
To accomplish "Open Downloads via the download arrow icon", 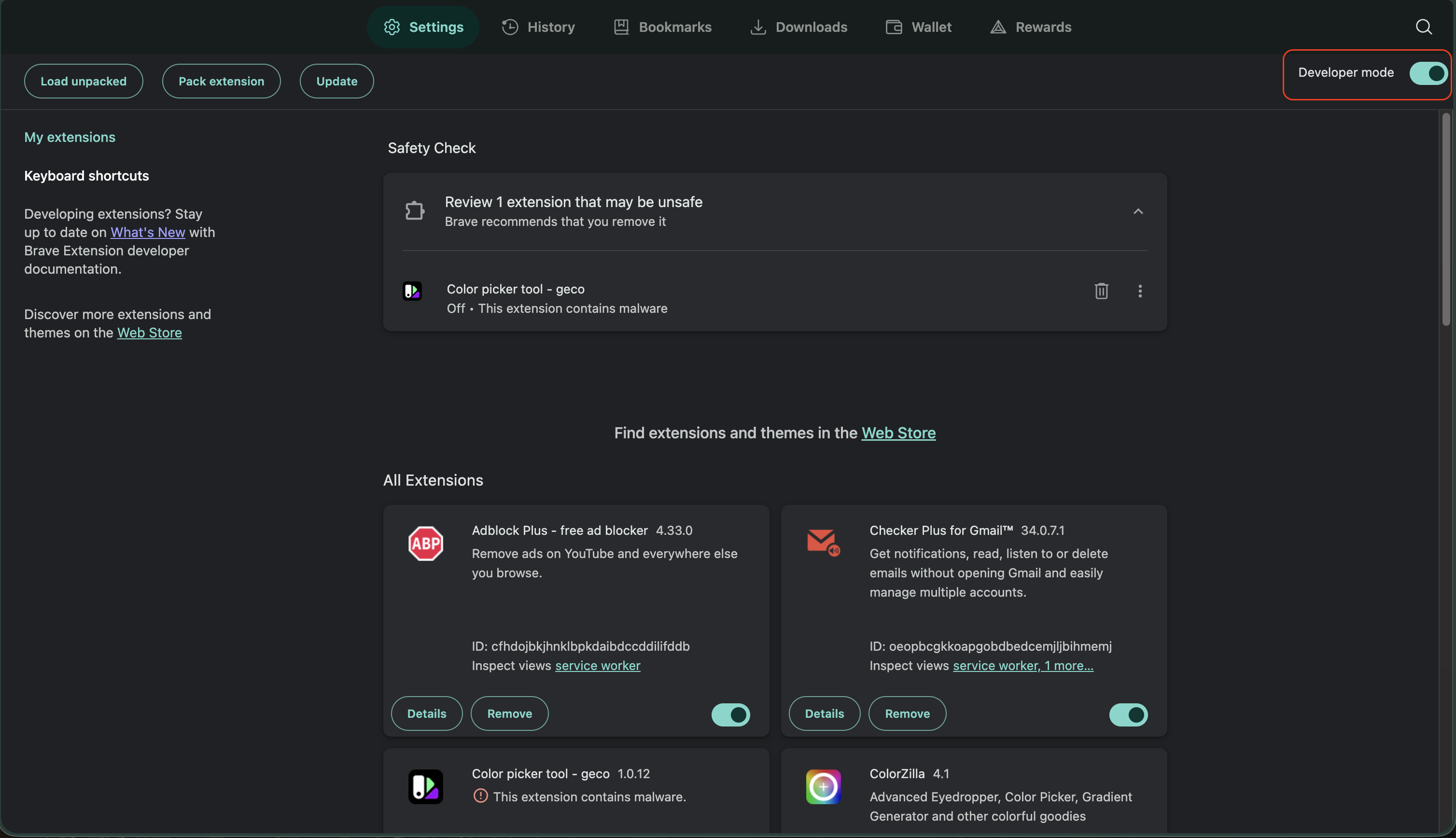I will [x=758, y=27].
